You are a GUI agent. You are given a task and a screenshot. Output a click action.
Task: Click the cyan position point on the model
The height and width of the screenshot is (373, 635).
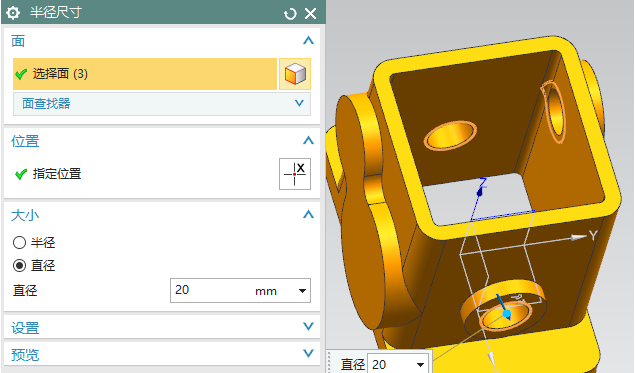point(507,314)
